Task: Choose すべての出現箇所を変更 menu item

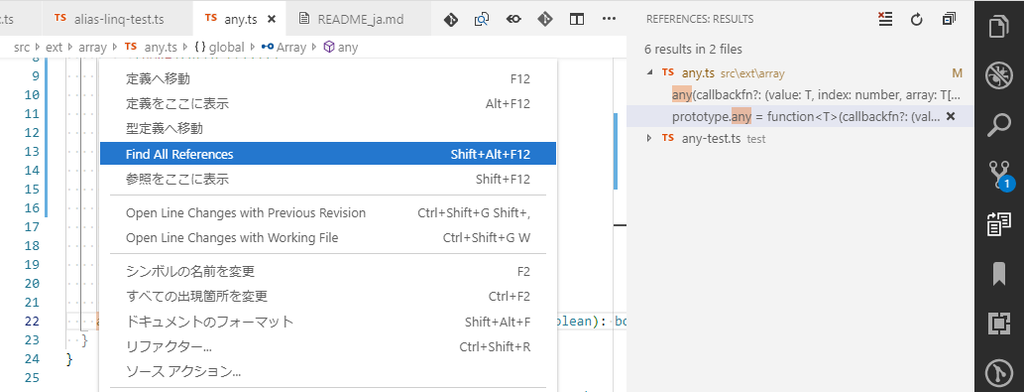Action: click(x=328, y=297)
